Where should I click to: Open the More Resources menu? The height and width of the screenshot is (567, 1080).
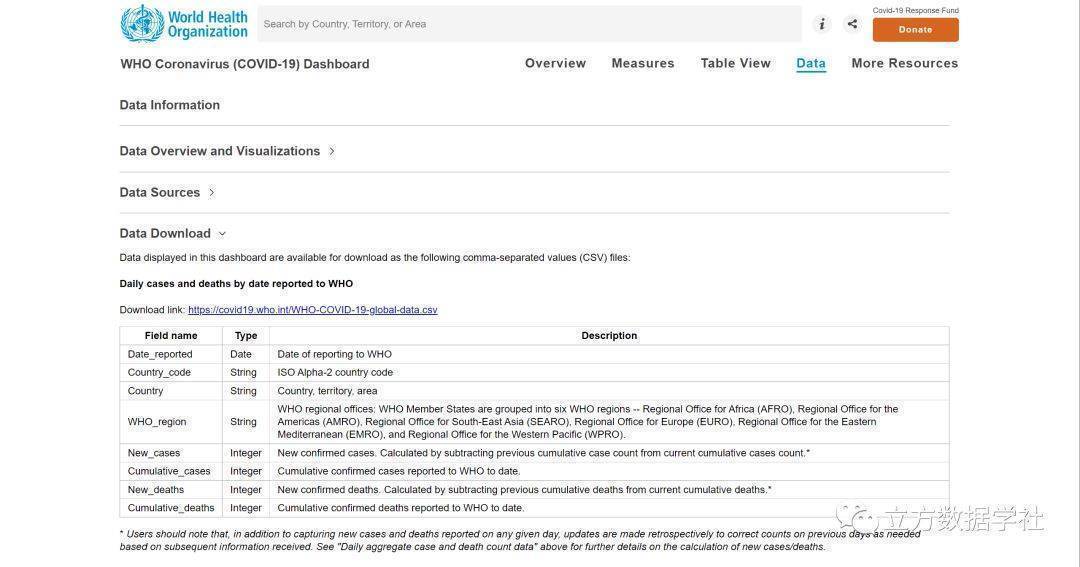click(x=904, y=63)
